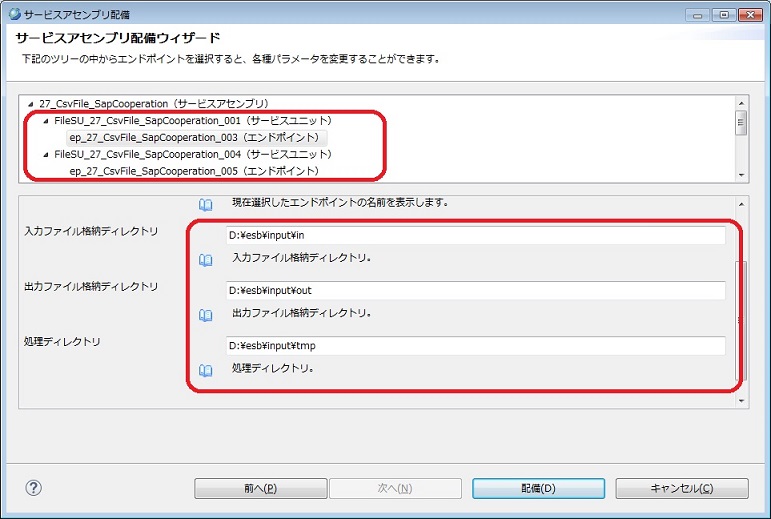Collapse 27_CsvFile_SapCooperation service assembly node

pyautogui.click(x=30, y=104)
